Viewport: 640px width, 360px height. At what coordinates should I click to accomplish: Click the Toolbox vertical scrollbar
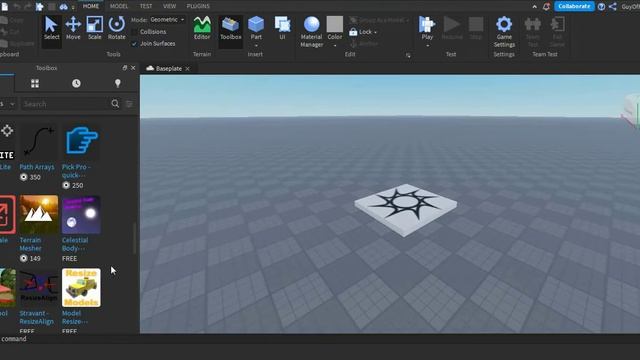[x=134, y=238]
